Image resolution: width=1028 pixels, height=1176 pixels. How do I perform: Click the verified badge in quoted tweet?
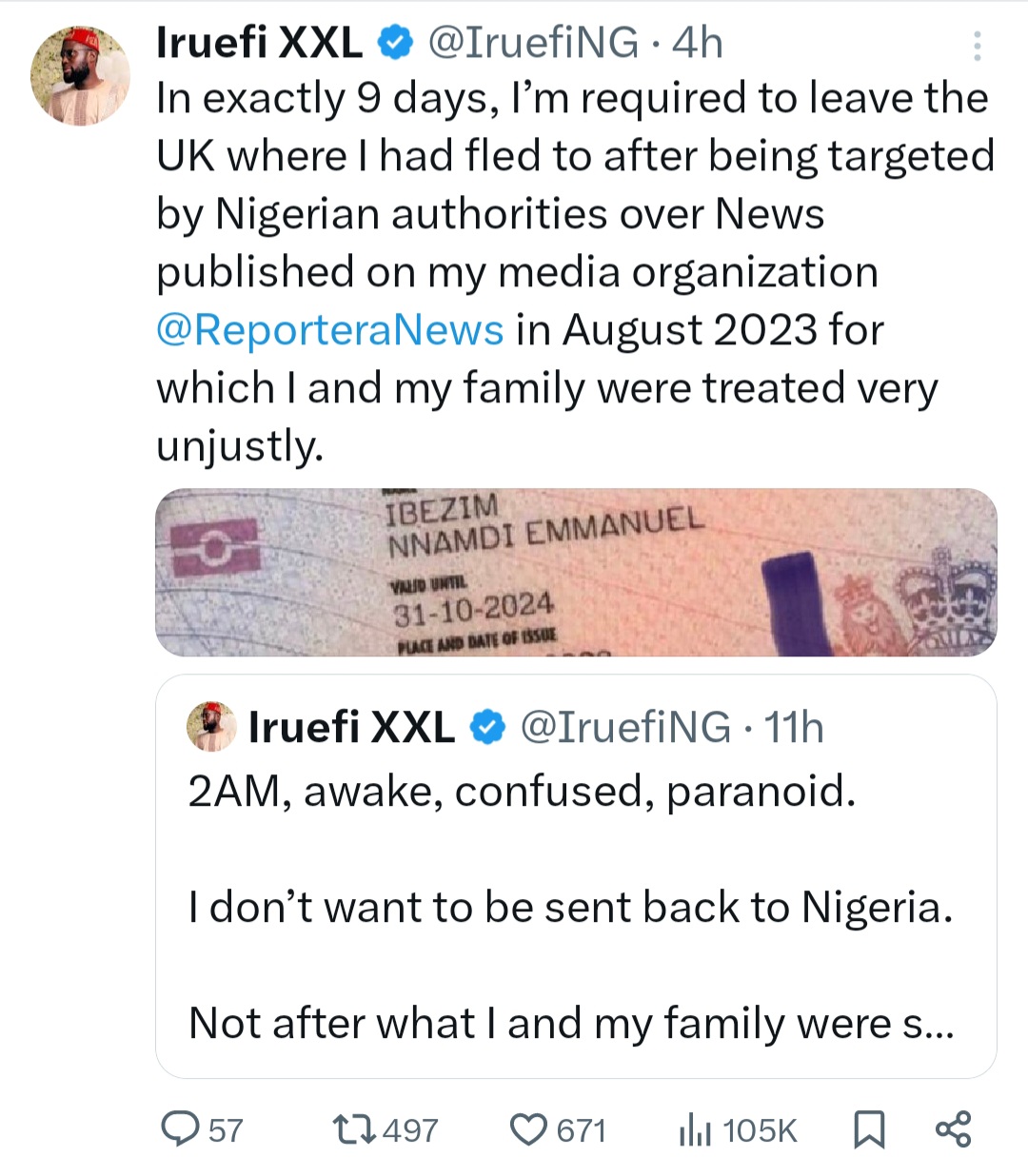pyautogui.click(x=487, y=728)
